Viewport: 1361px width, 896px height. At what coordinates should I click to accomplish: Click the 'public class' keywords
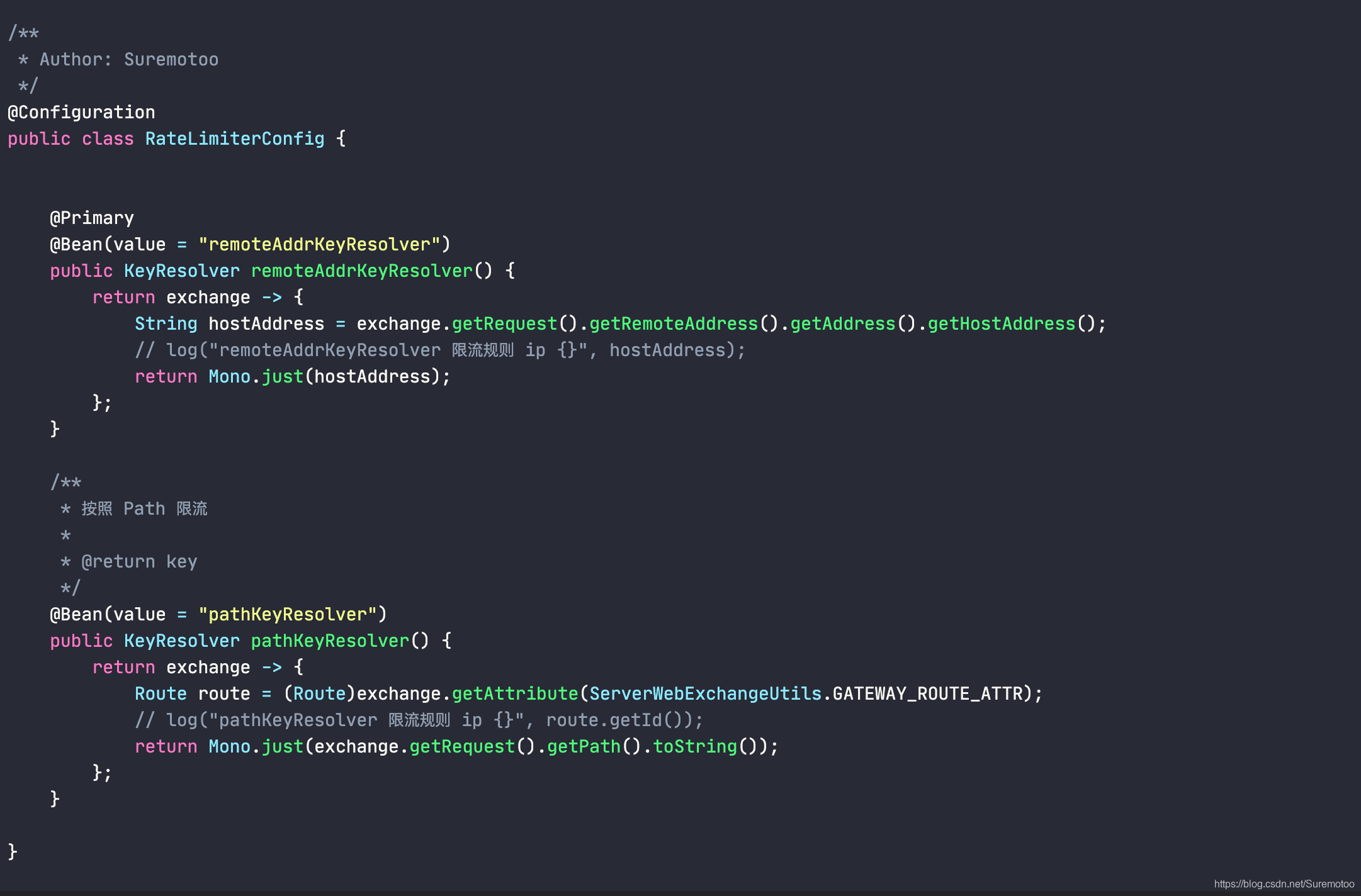pyautogui.click(x=71, y=139)
